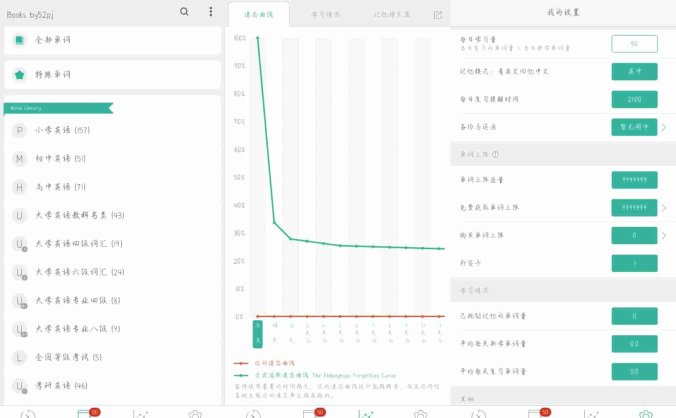
Task: Open the 大学英语专业八级 (9) library
Action: tap(113, 329)
